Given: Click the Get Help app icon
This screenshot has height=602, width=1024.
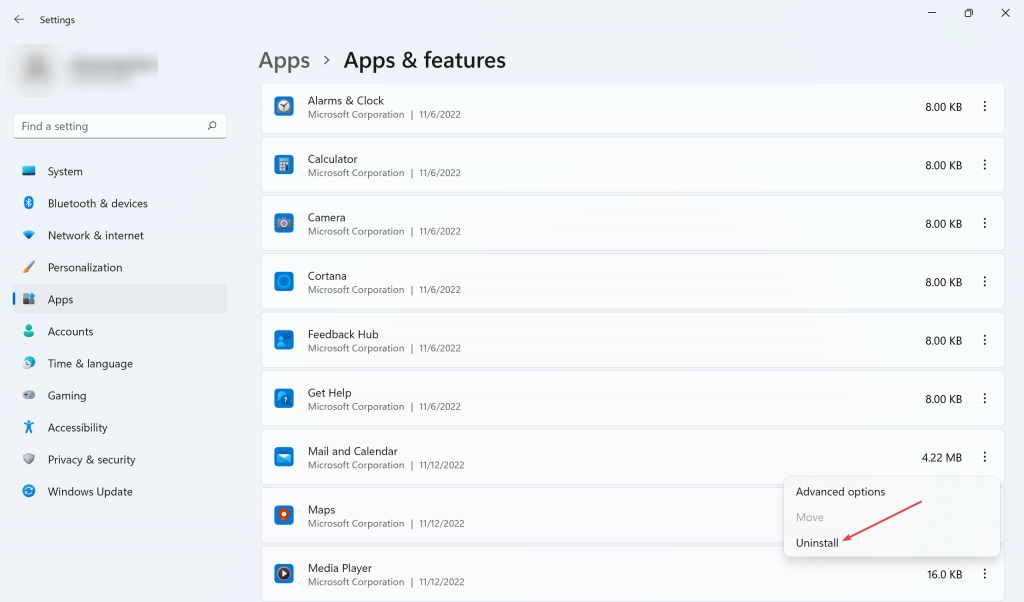Looking at the screenshot, I should [x=284, y=398].
